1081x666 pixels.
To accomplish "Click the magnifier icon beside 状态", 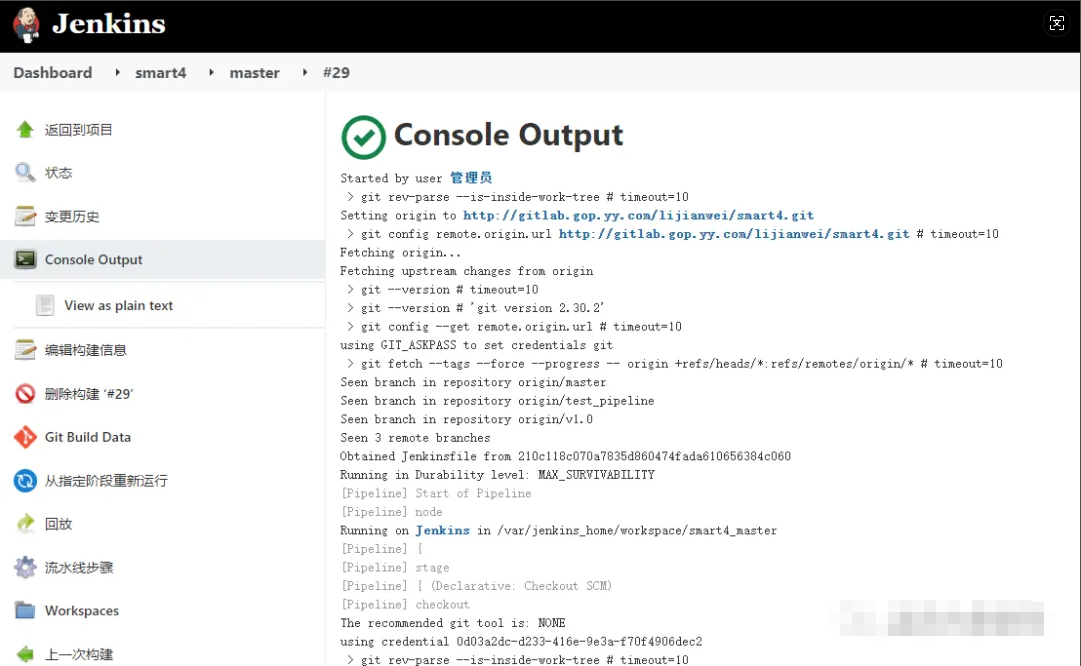I will pyautogui.click(x=25, y=172).
